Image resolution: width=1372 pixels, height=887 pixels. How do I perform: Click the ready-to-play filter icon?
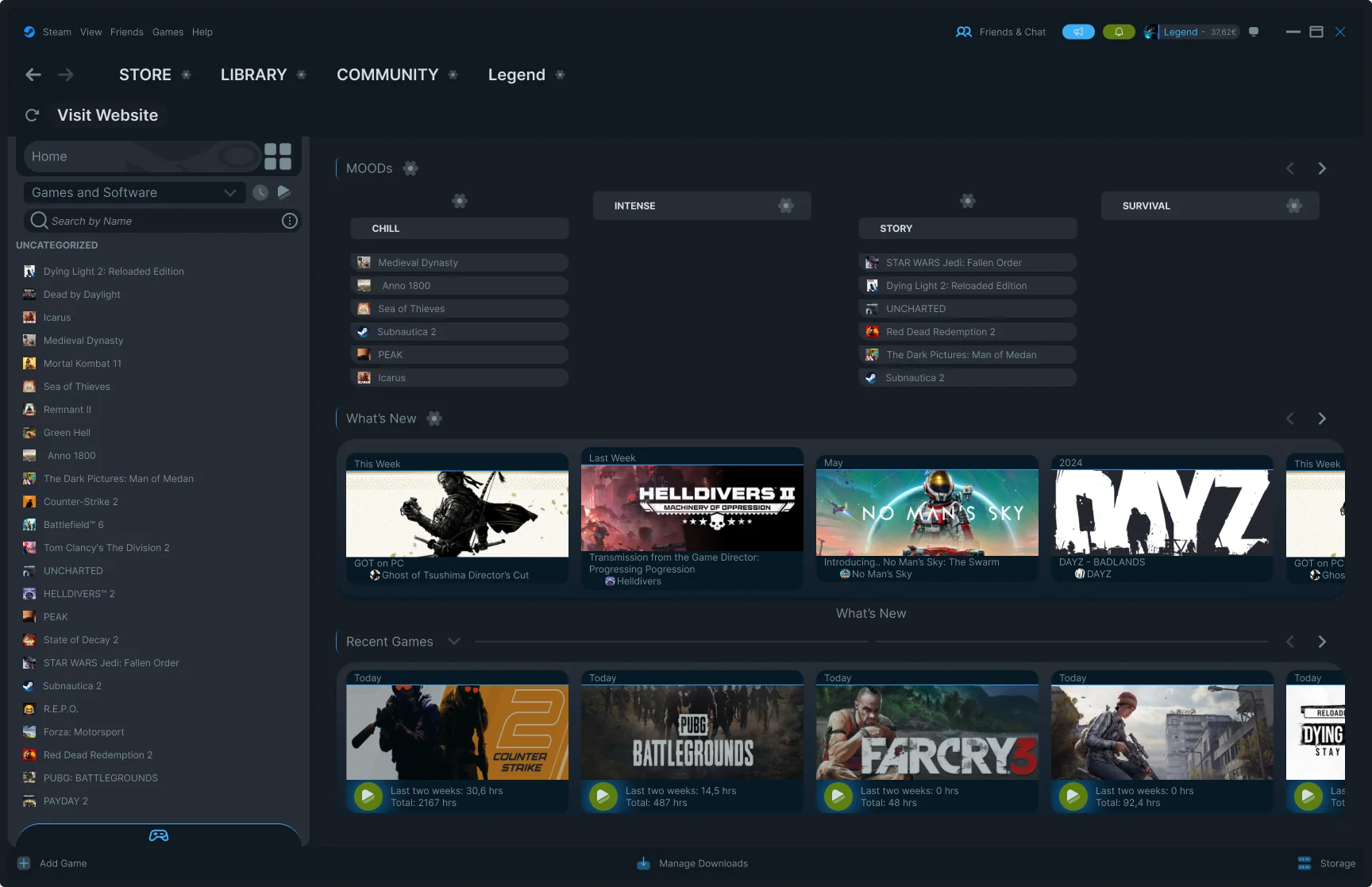(x=284, y=192)
